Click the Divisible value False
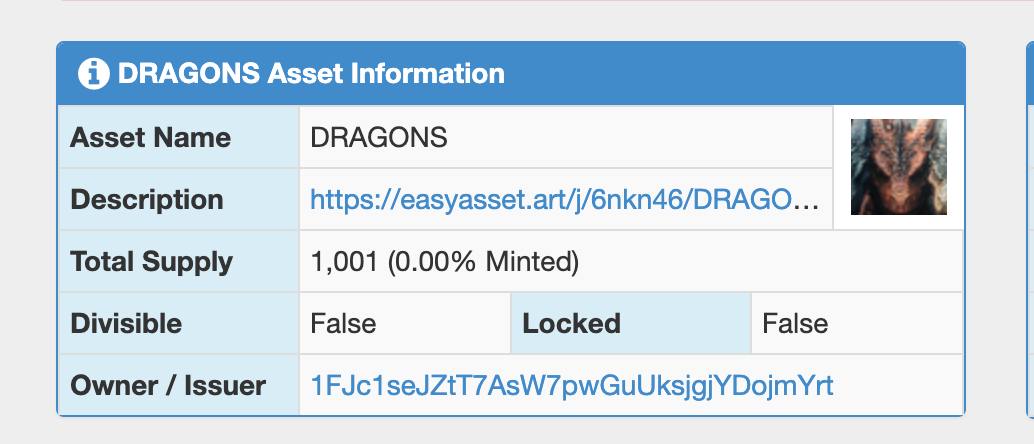Viewport: 1034px width, 444px height. (x=343, y=324)
